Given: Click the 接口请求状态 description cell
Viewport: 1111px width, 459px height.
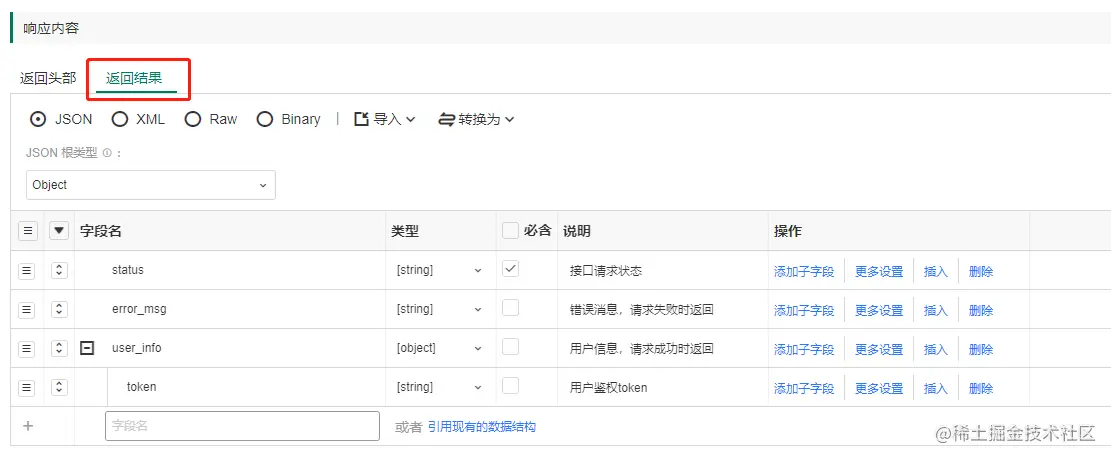Looking at the screenshot, I should [x=606, y=271].
